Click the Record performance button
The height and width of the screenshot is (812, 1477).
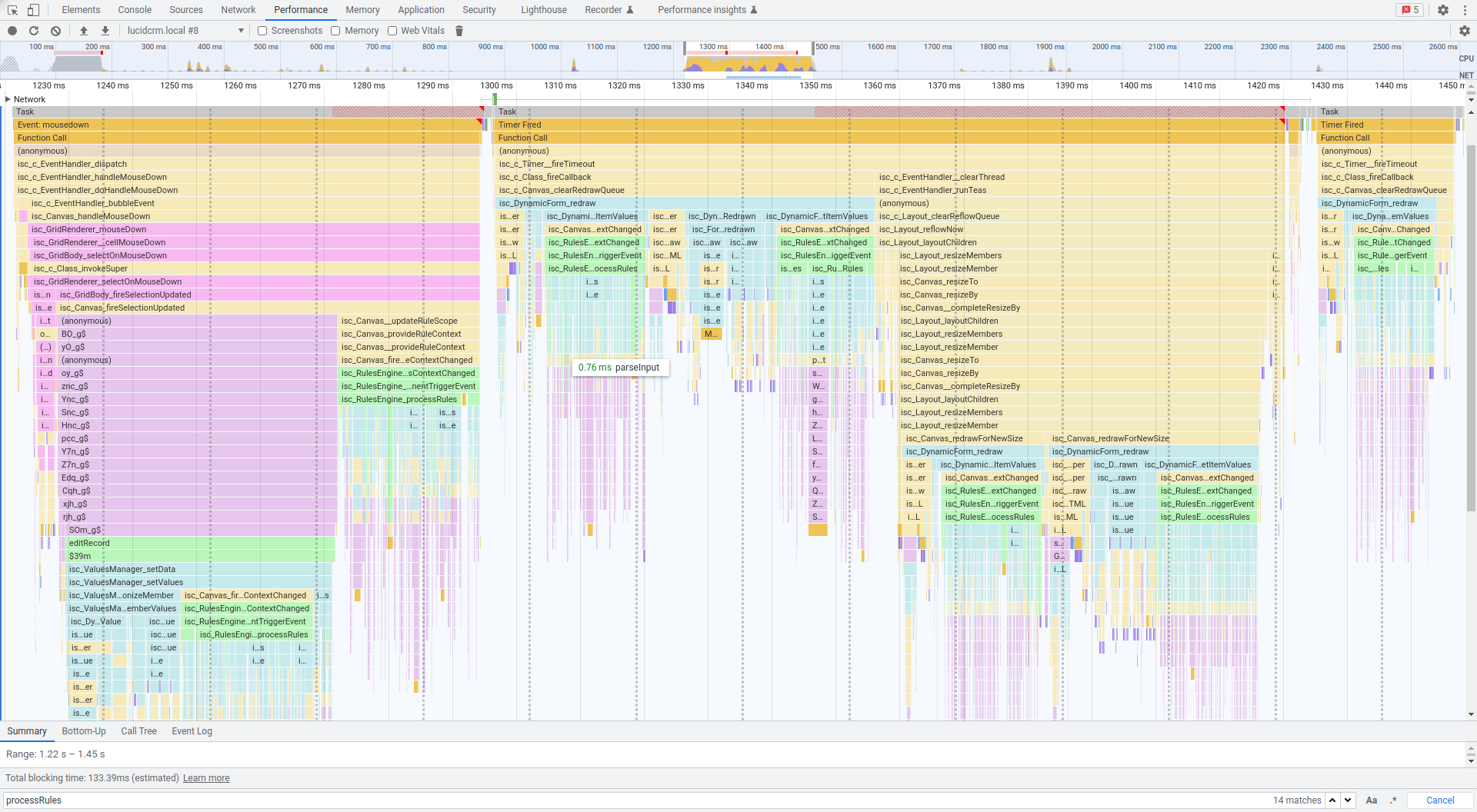coord(12,31)
